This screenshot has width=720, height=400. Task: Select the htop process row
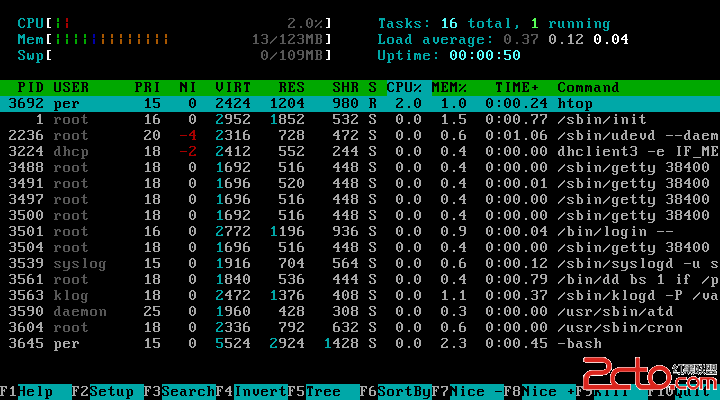click(360, 103)
